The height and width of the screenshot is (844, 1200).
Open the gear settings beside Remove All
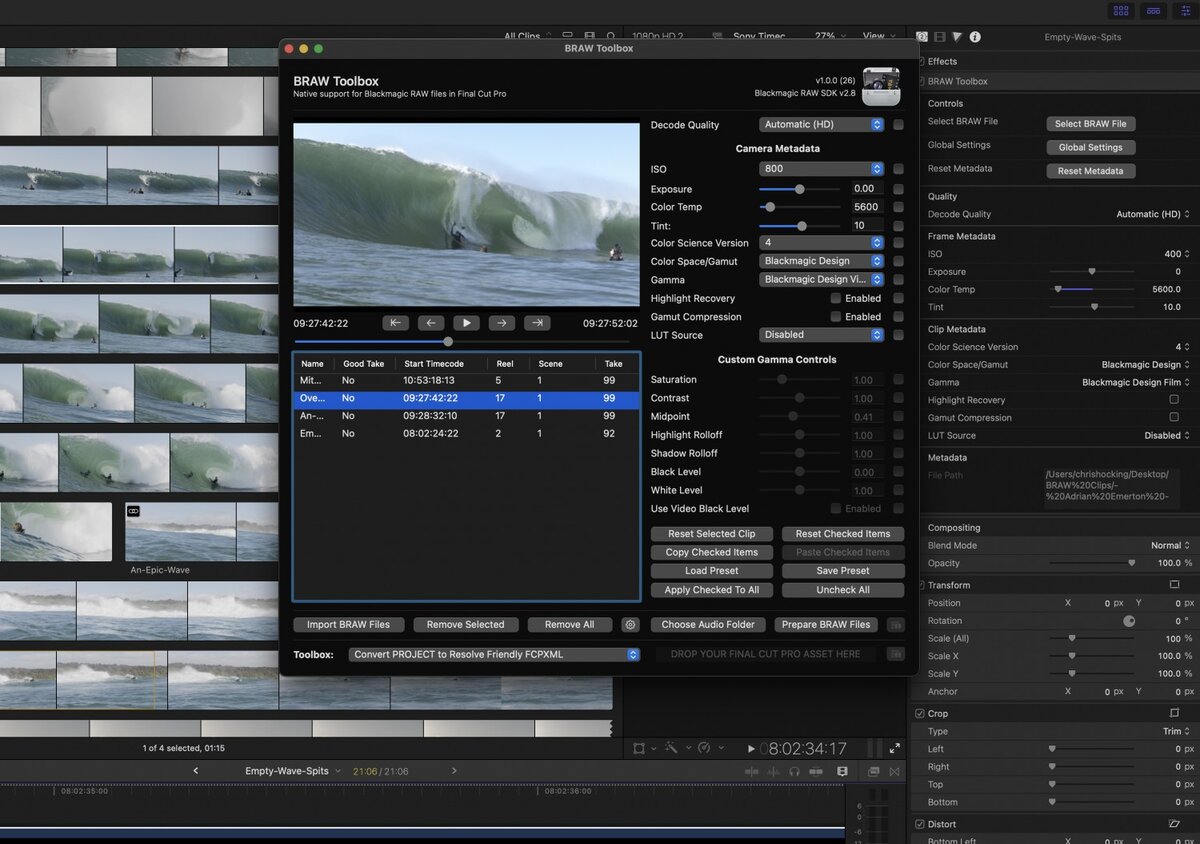(x=630, y=625)
